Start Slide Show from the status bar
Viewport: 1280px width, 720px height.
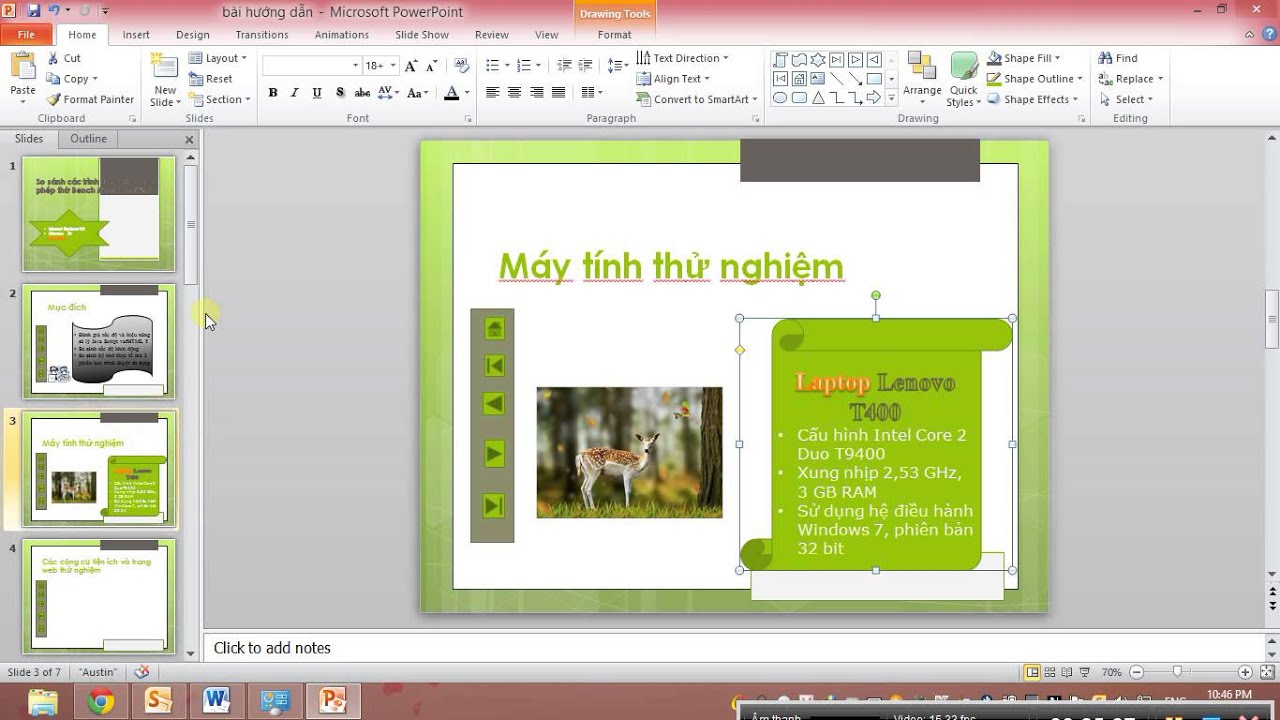click(x=1085, y=672)
